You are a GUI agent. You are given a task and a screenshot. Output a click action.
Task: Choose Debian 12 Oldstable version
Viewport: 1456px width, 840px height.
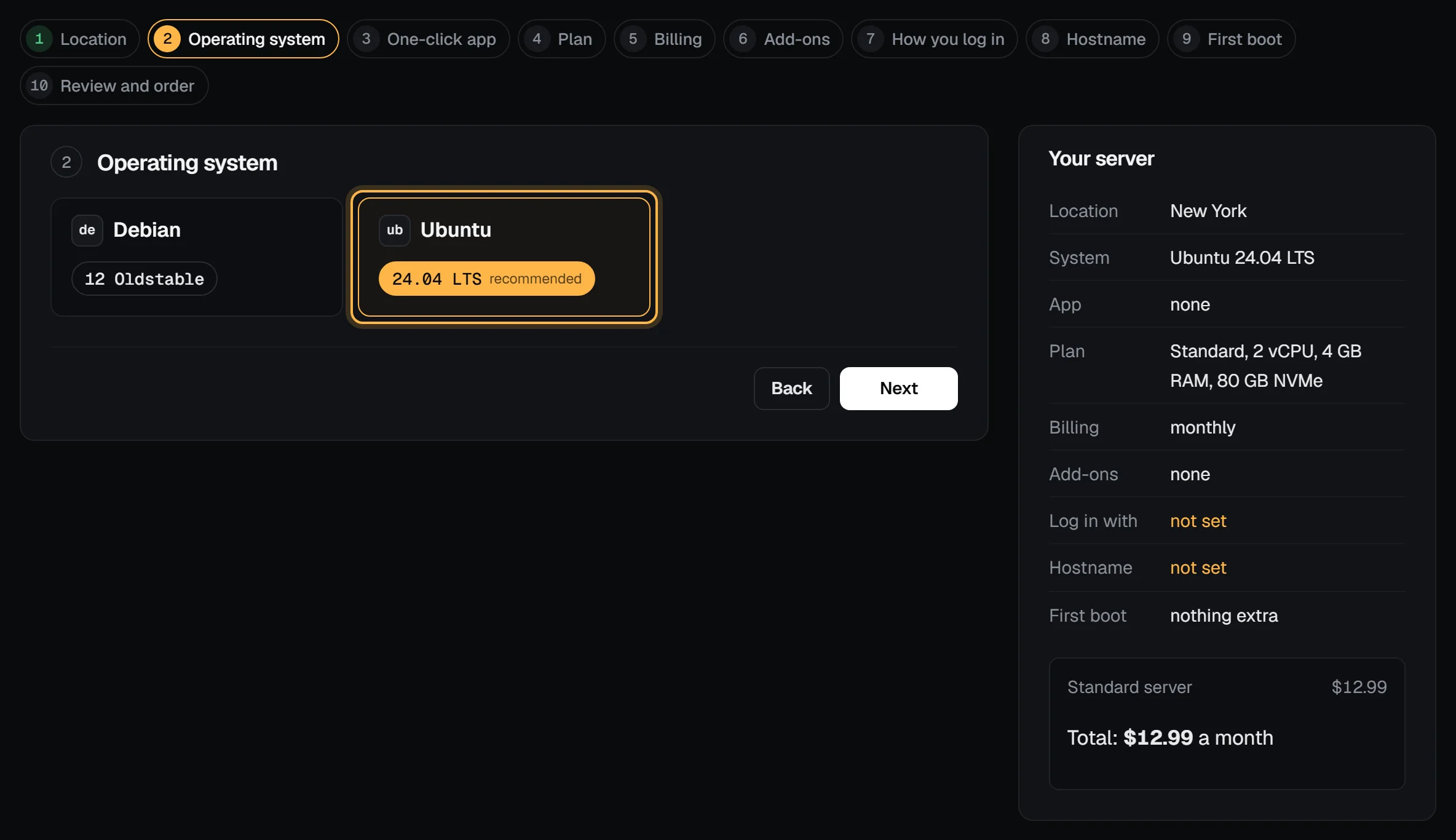tap(144, 279)
